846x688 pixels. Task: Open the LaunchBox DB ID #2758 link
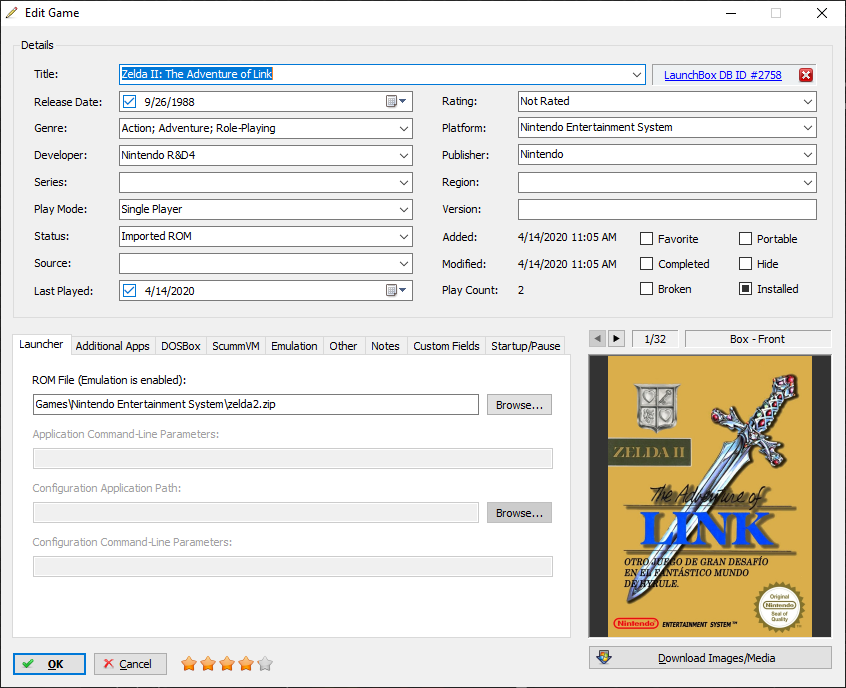tap(722, 75)
